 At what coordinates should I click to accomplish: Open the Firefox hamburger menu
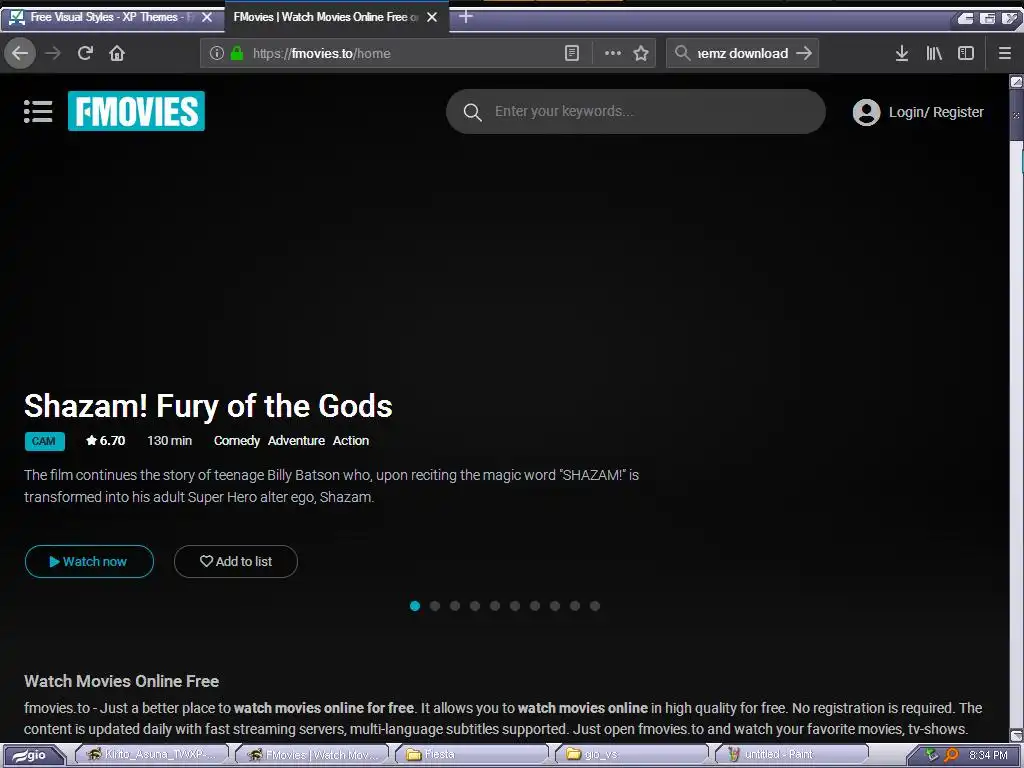point(1005,54)
